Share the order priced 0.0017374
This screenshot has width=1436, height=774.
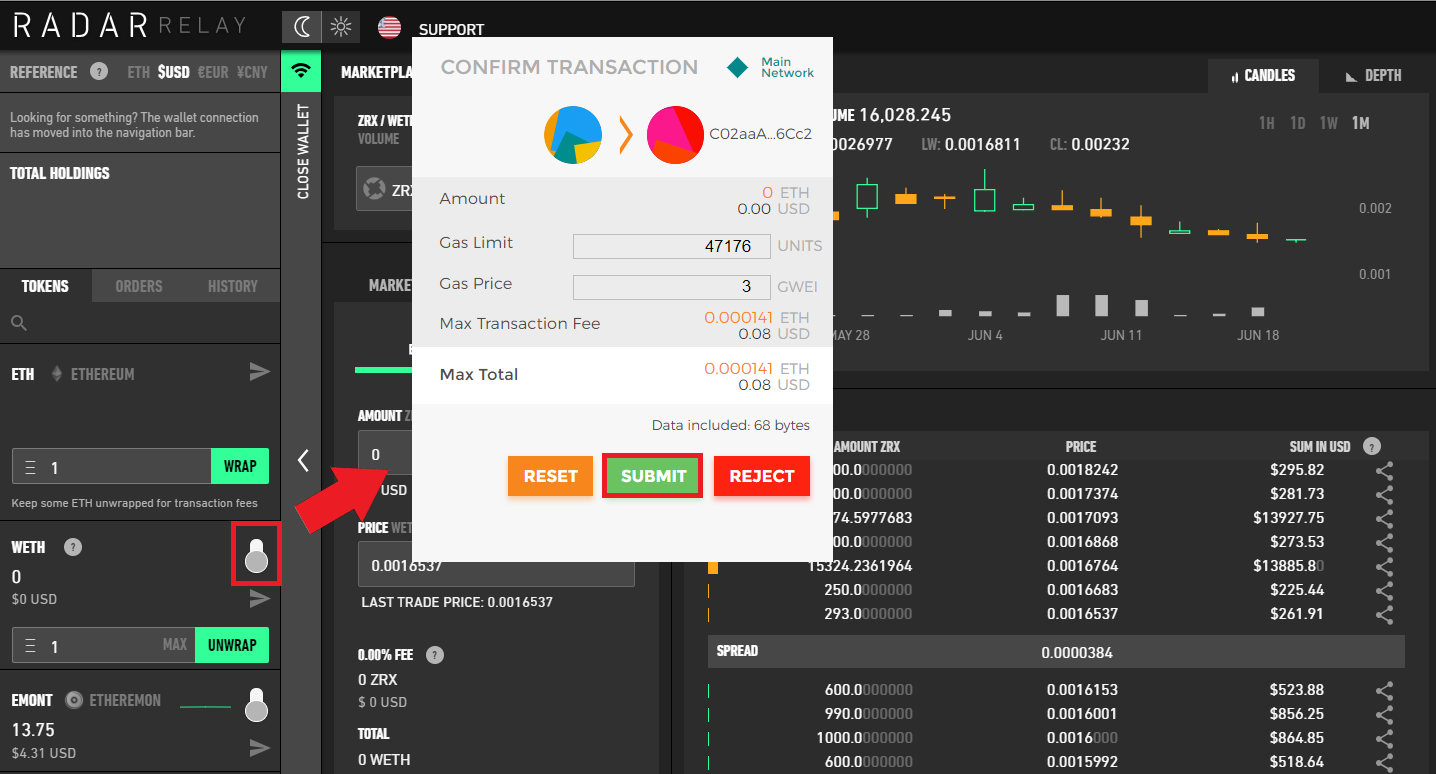(1384, 494)
